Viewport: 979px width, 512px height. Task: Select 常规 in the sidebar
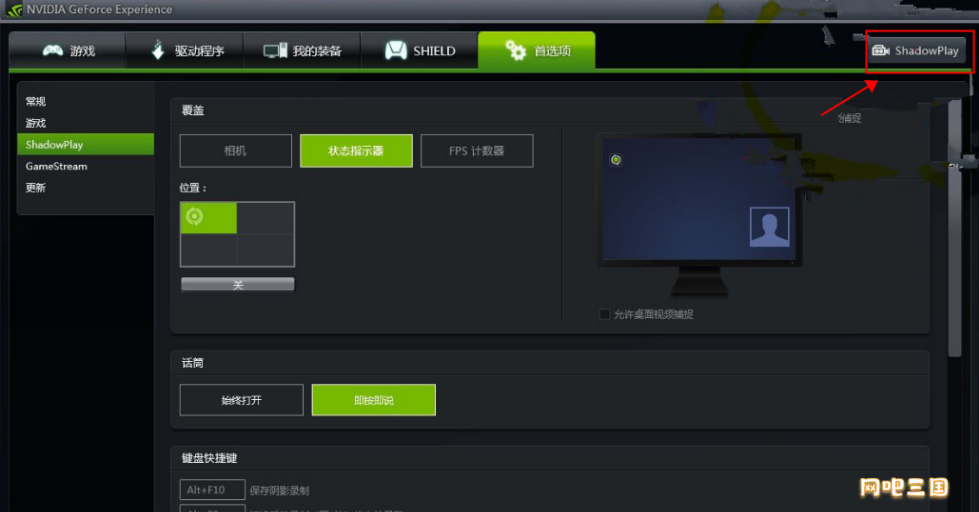(36, 101)
